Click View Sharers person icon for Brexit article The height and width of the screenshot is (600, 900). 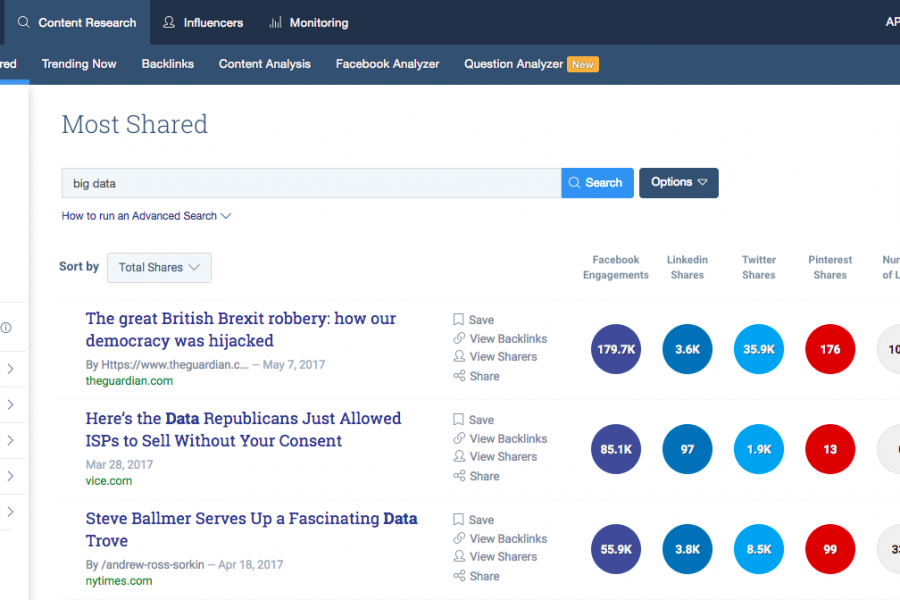click(459, 356)
